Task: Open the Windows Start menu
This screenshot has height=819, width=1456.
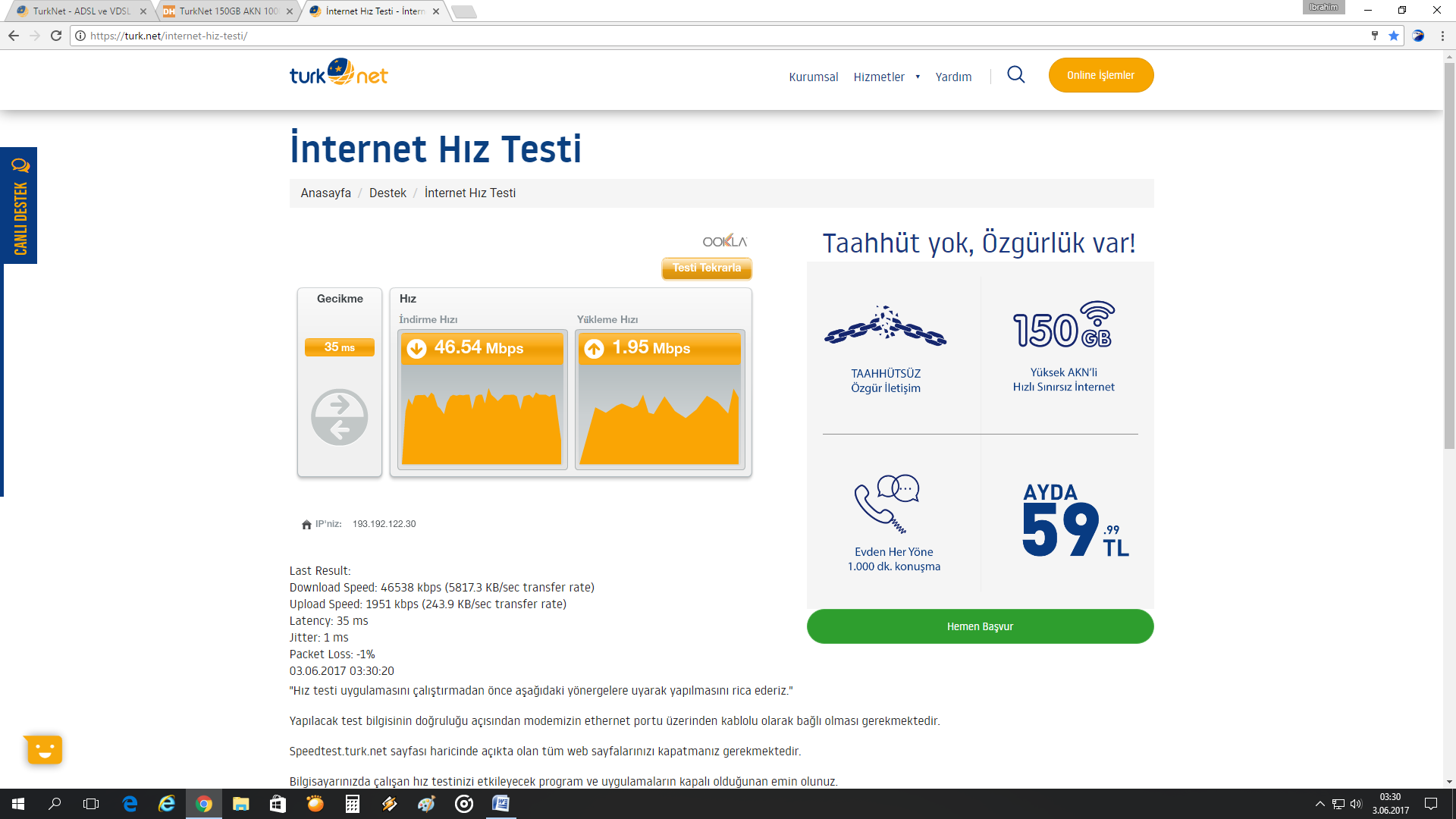Action: tap(18, 804)
